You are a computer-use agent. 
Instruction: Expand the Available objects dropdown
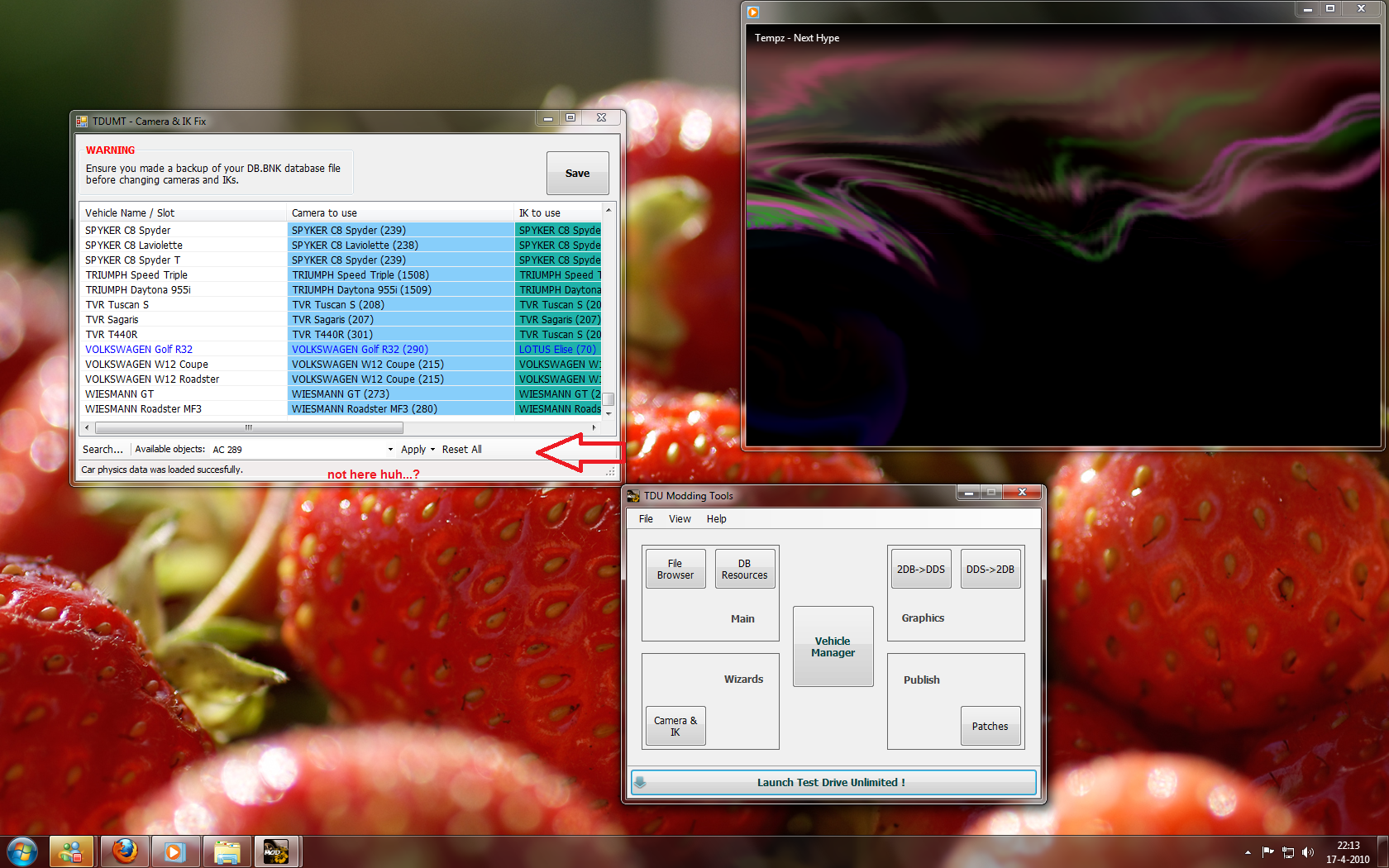point(390,450)
